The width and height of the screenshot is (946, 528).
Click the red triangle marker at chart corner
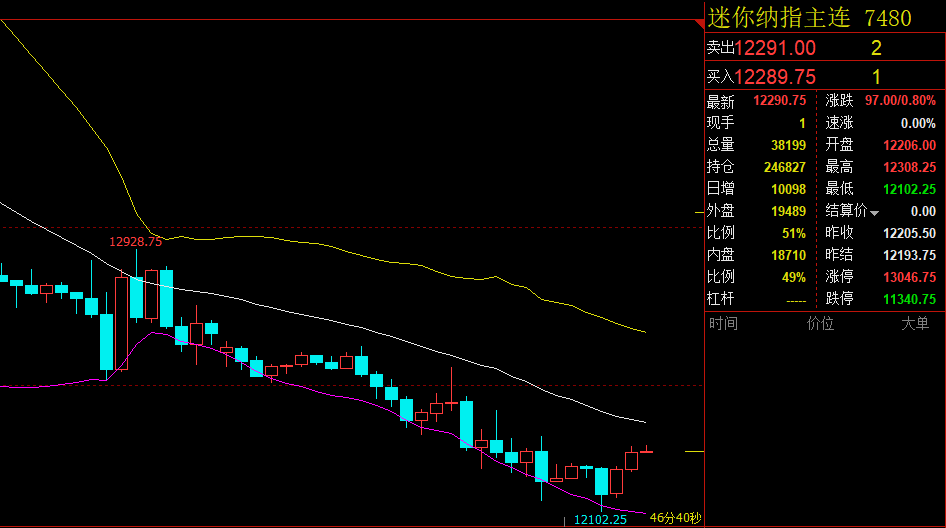click(700, 24)
